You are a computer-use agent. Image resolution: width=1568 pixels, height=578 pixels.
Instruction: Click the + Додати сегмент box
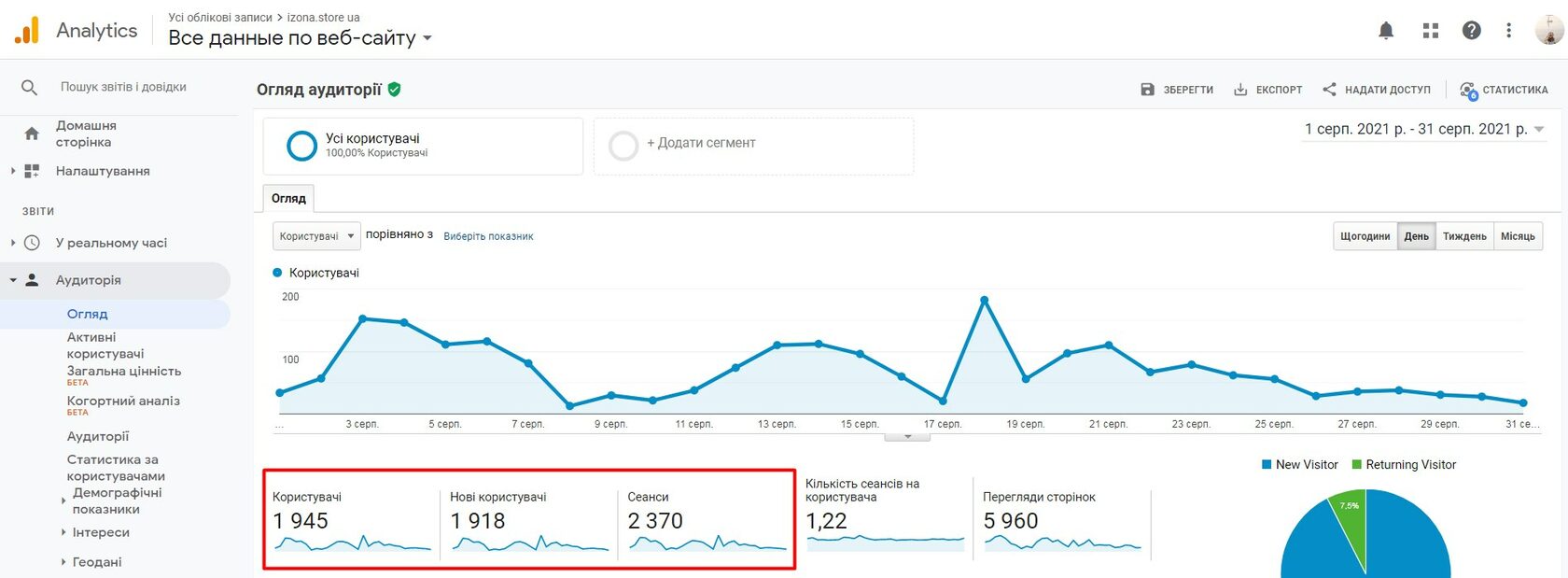pos(753,145)
